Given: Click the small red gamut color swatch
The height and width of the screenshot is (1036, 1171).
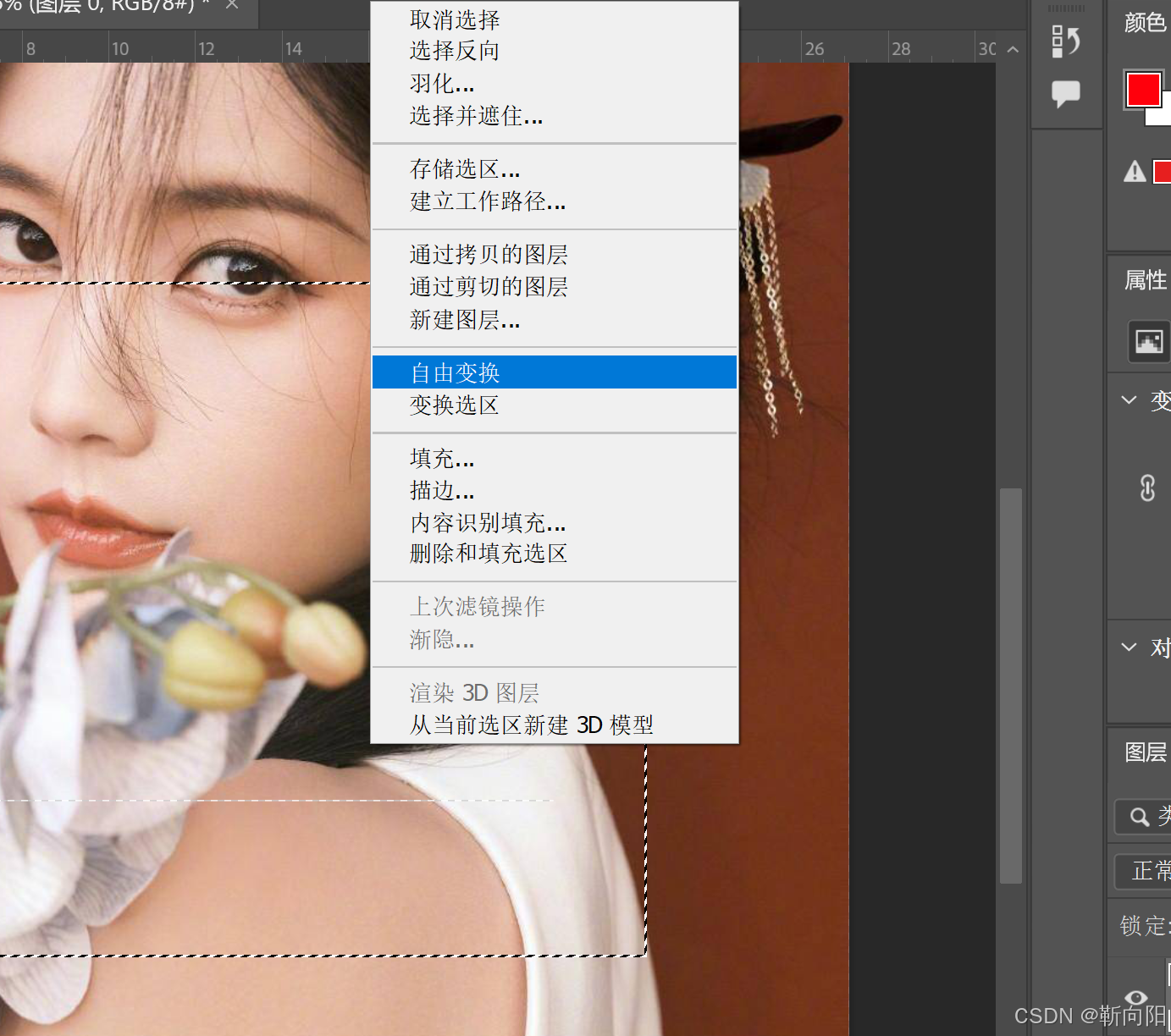Looking at the screenshot, I should tap(1162, 173).
